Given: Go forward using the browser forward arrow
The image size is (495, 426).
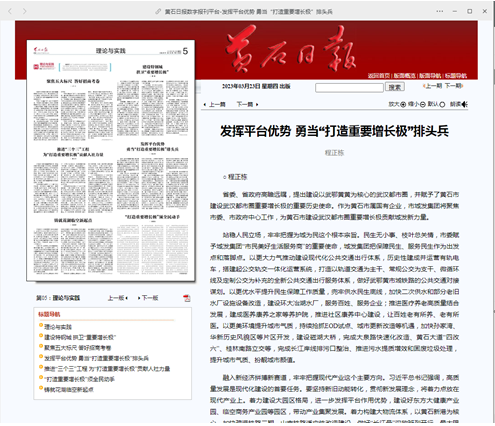Looking at the screenshot, I should point(24,11).
